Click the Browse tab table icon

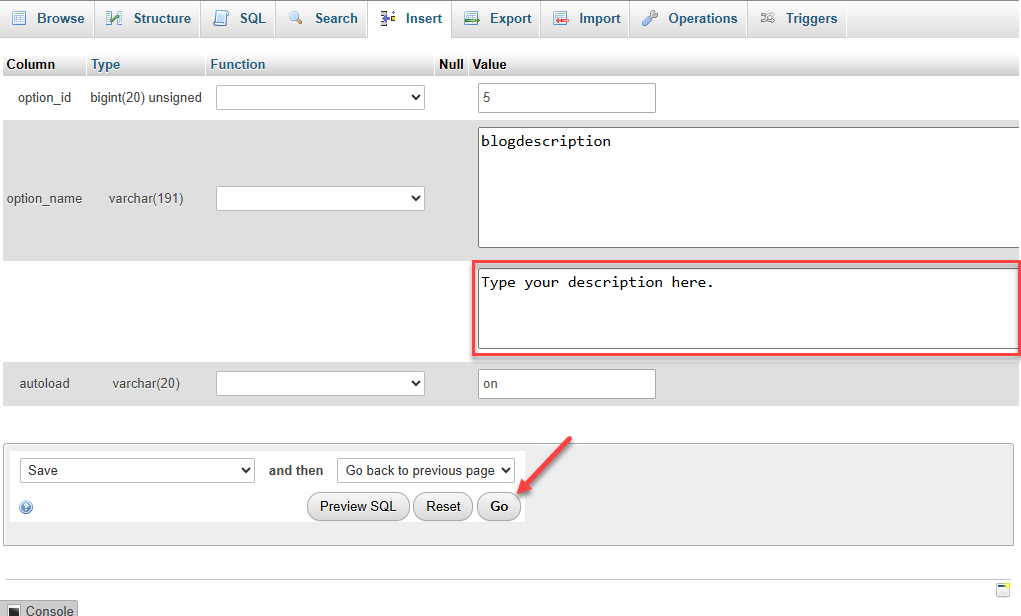[19, 18]
